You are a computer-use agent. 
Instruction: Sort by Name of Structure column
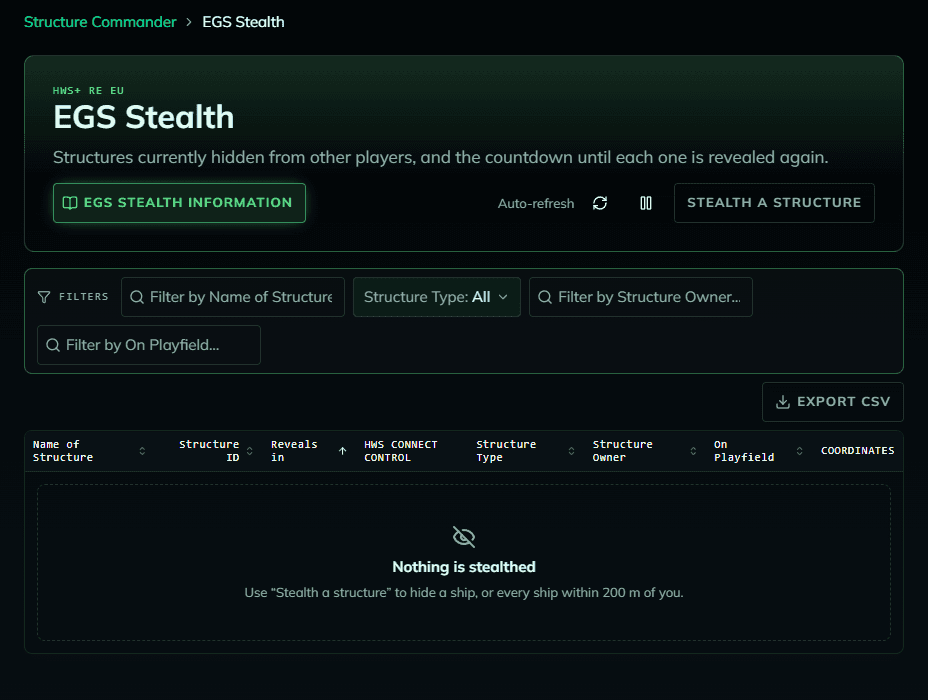[89, 451]
